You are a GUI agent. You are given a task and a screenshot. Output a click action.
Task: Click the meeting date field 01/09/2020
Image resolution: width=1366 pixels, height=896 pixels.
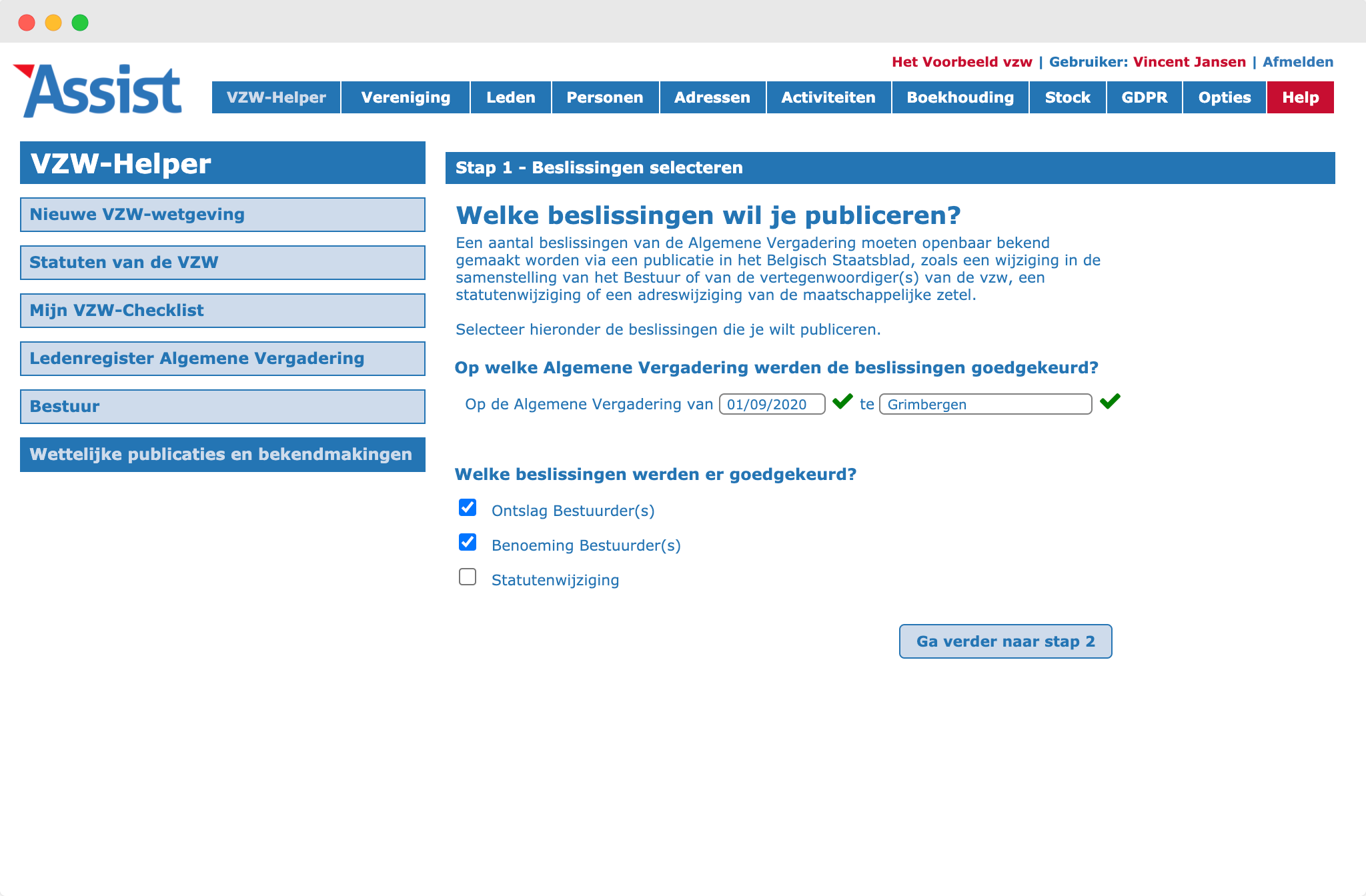point(772,404)
